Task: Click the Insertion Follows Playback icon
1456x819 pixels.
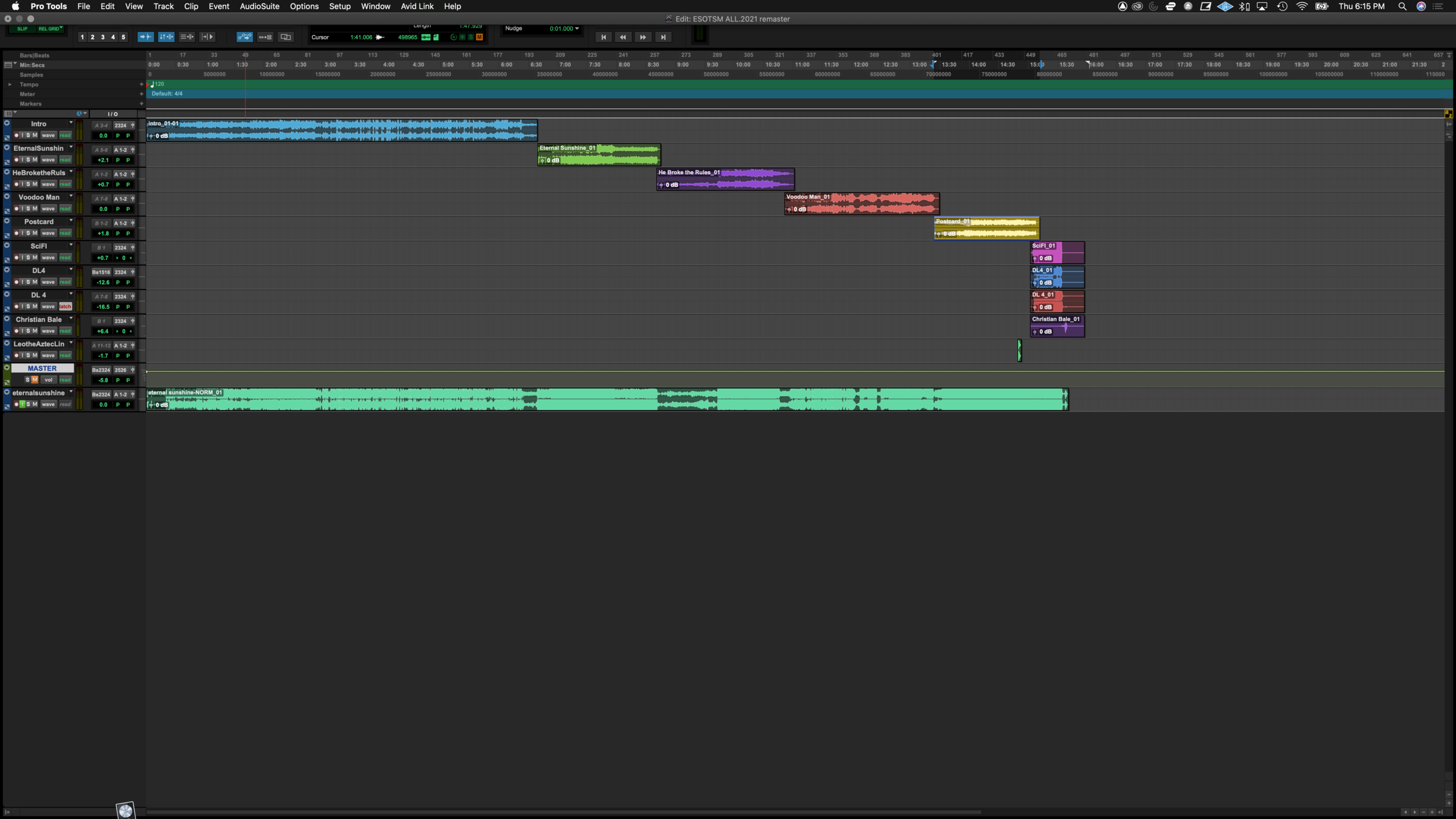Action: (207, 37)
